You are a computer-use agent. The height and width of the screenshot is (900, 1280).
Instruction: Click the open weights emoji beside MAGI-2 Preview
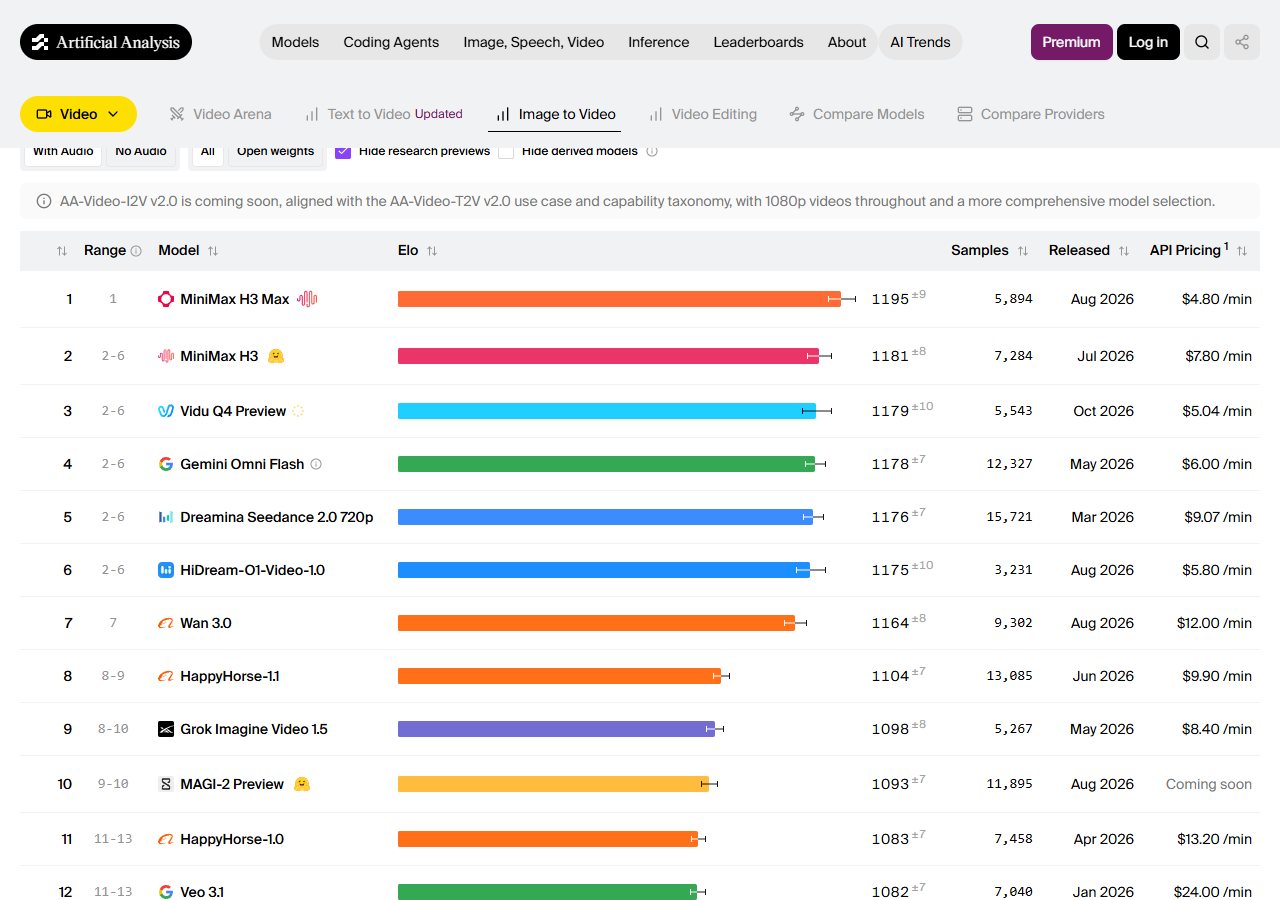click(x=302, y=784)
